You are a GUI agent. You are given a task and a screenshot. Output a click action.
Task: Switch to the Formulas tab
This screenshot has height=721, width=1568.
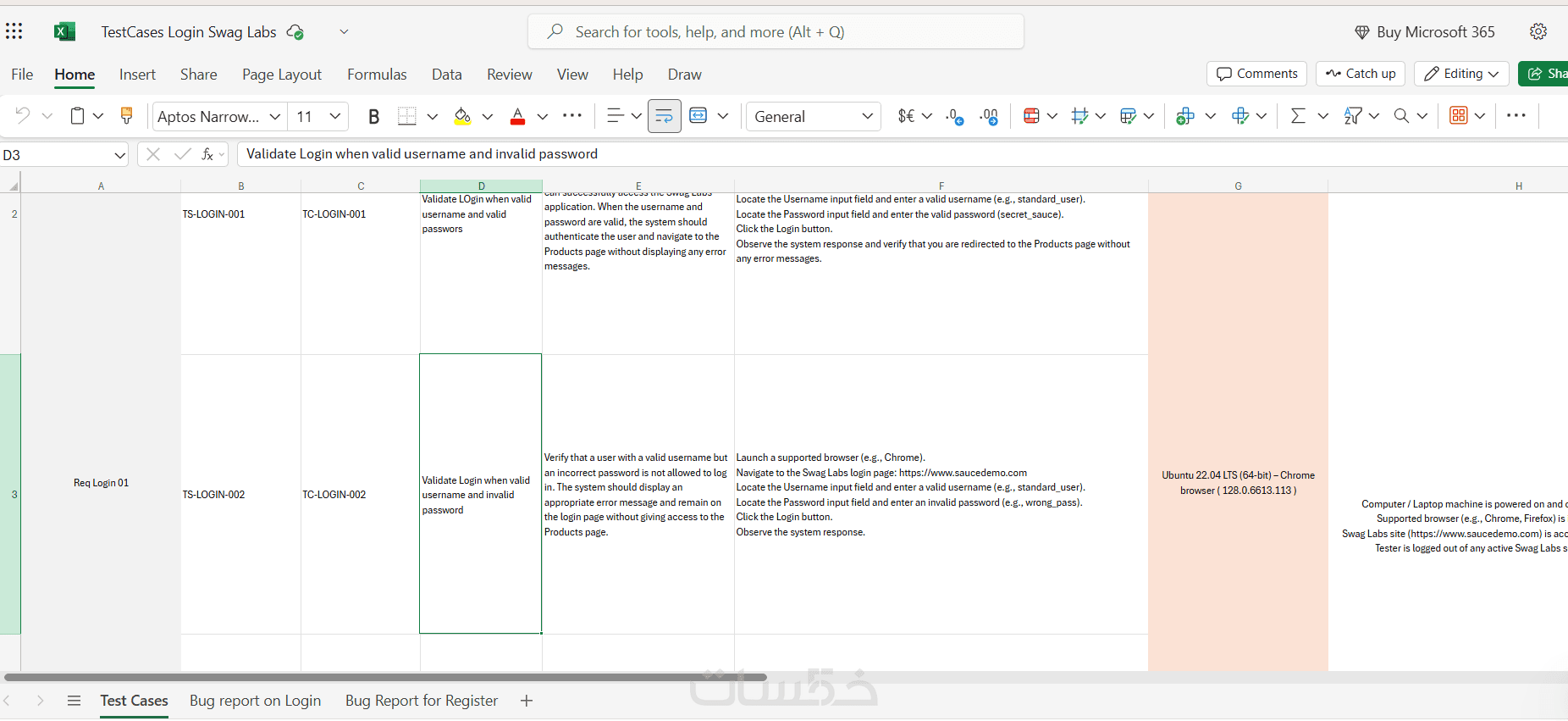tap(377, 75)
